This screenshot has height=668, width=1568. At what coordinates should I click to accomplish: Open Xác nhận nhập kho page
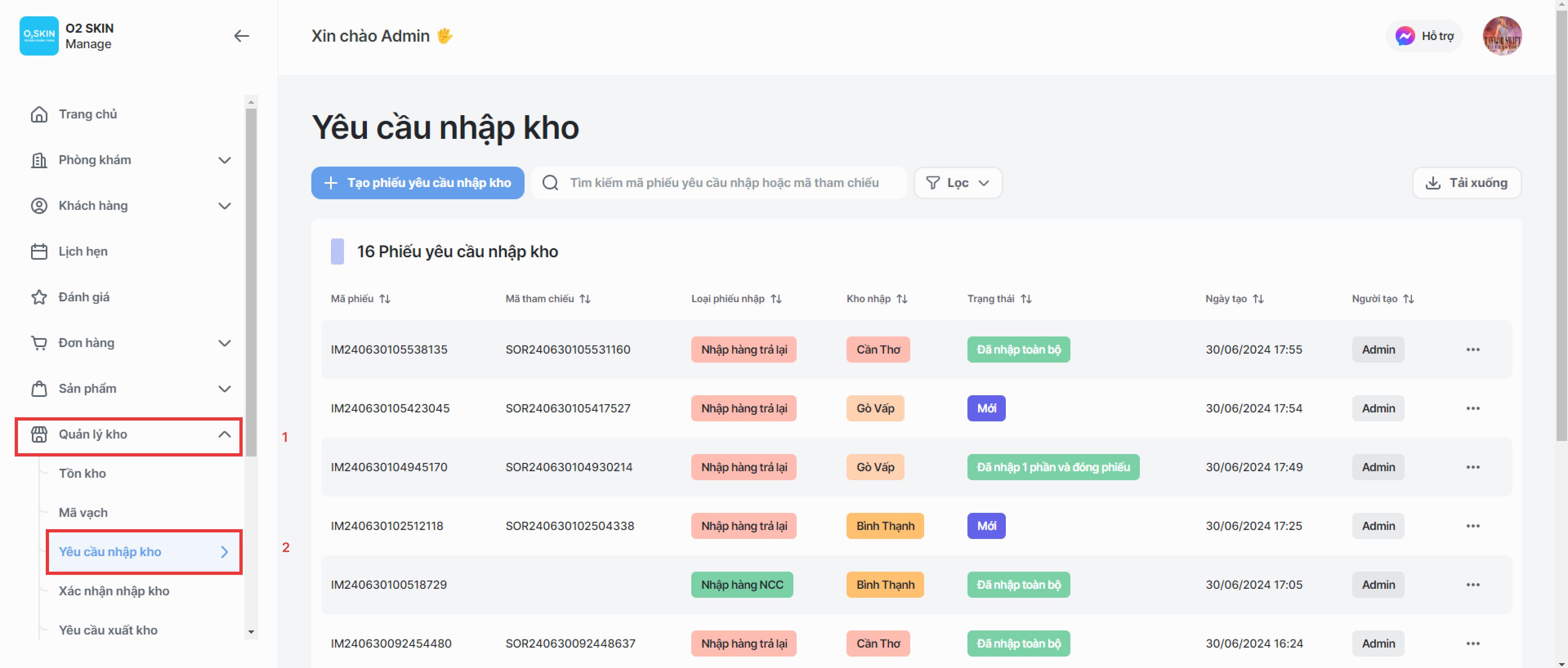[x=114, y=591]
